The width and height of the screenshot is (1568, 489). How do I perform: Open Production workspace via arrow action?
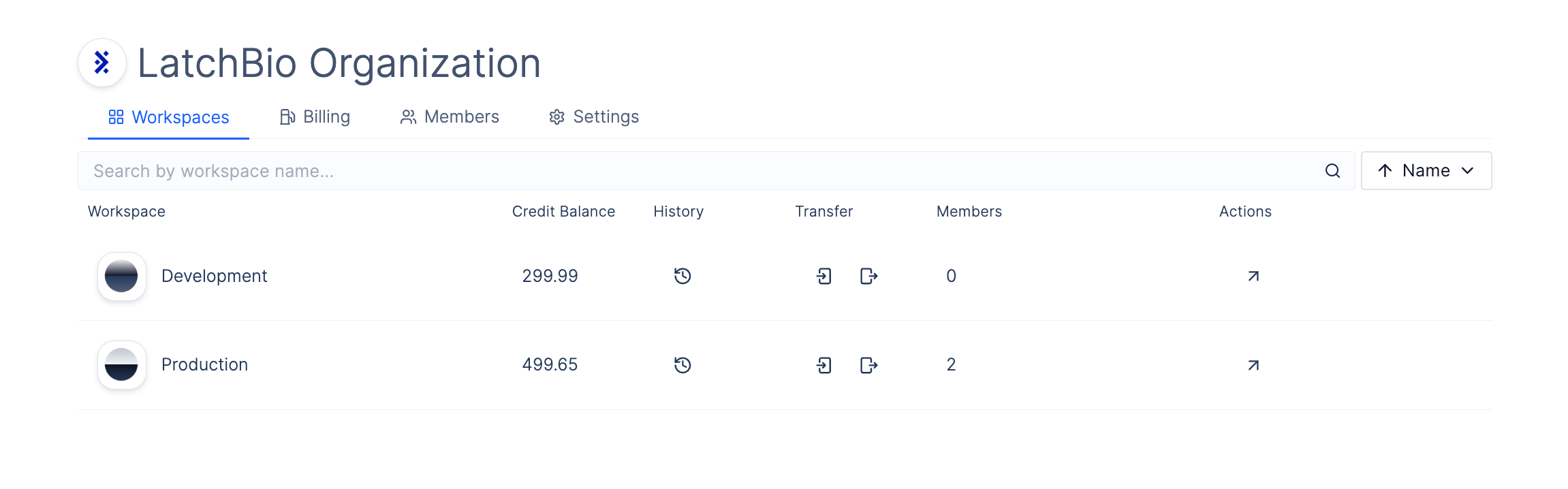[1253, 365]
